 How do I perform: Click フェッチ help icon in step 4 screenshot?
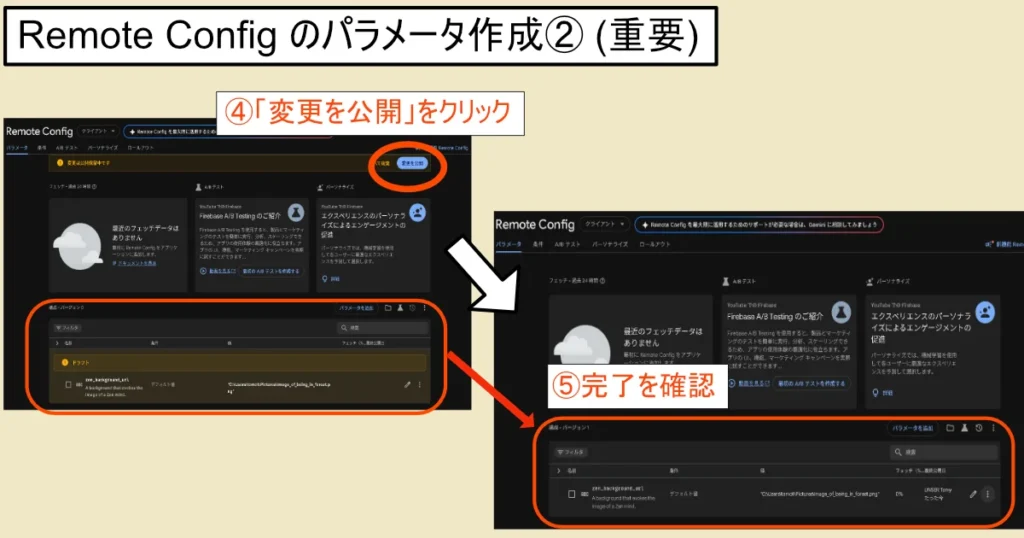[x=94, y=187]
